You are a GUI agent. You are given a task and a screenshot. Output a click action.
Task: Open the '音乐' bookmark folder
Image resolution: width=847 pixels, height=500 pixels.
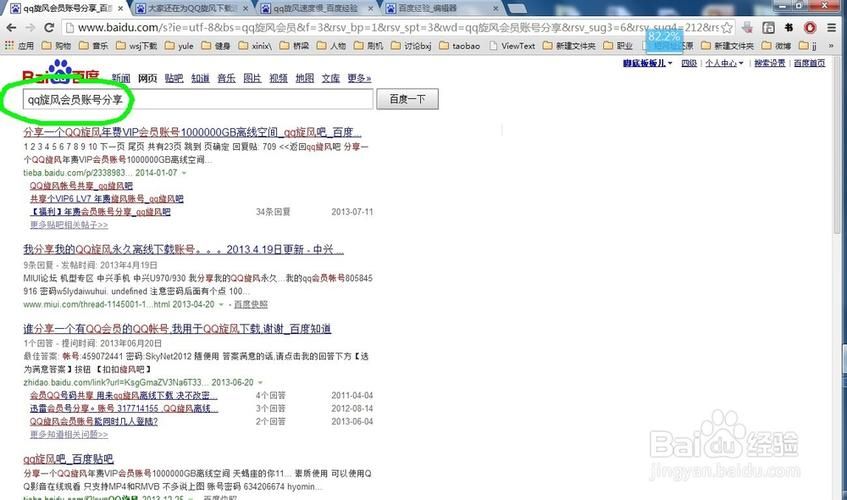coord(93,46)
